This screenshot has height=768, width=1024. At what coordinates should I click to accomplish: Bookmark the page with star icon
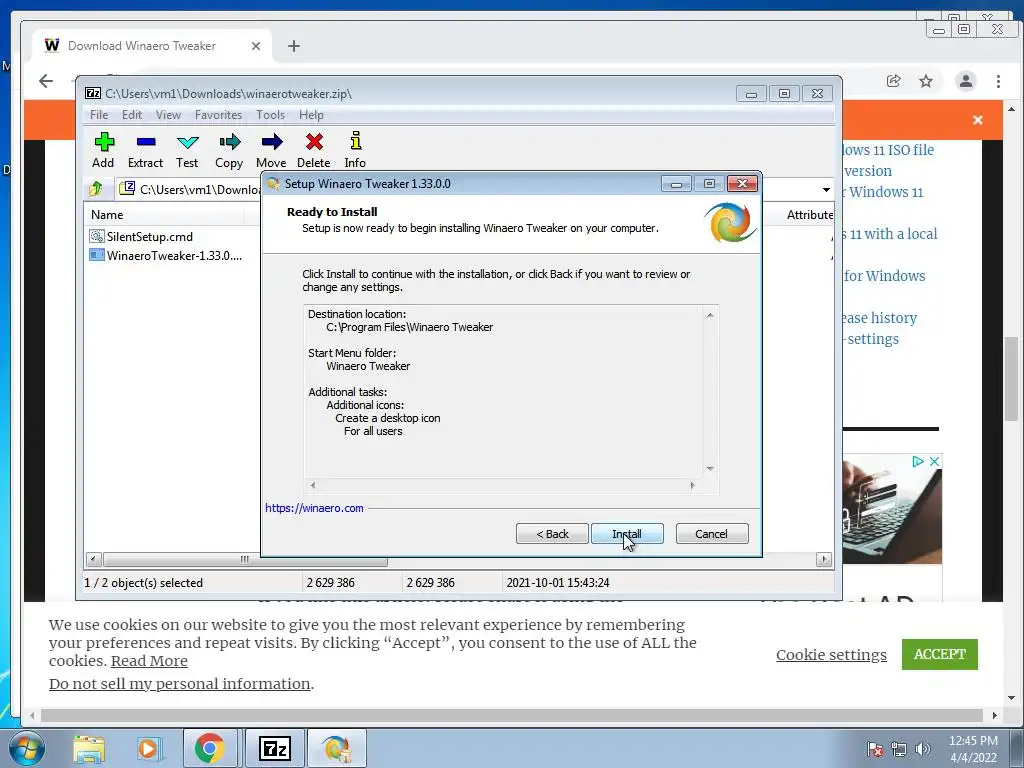[x=925, y=81]
